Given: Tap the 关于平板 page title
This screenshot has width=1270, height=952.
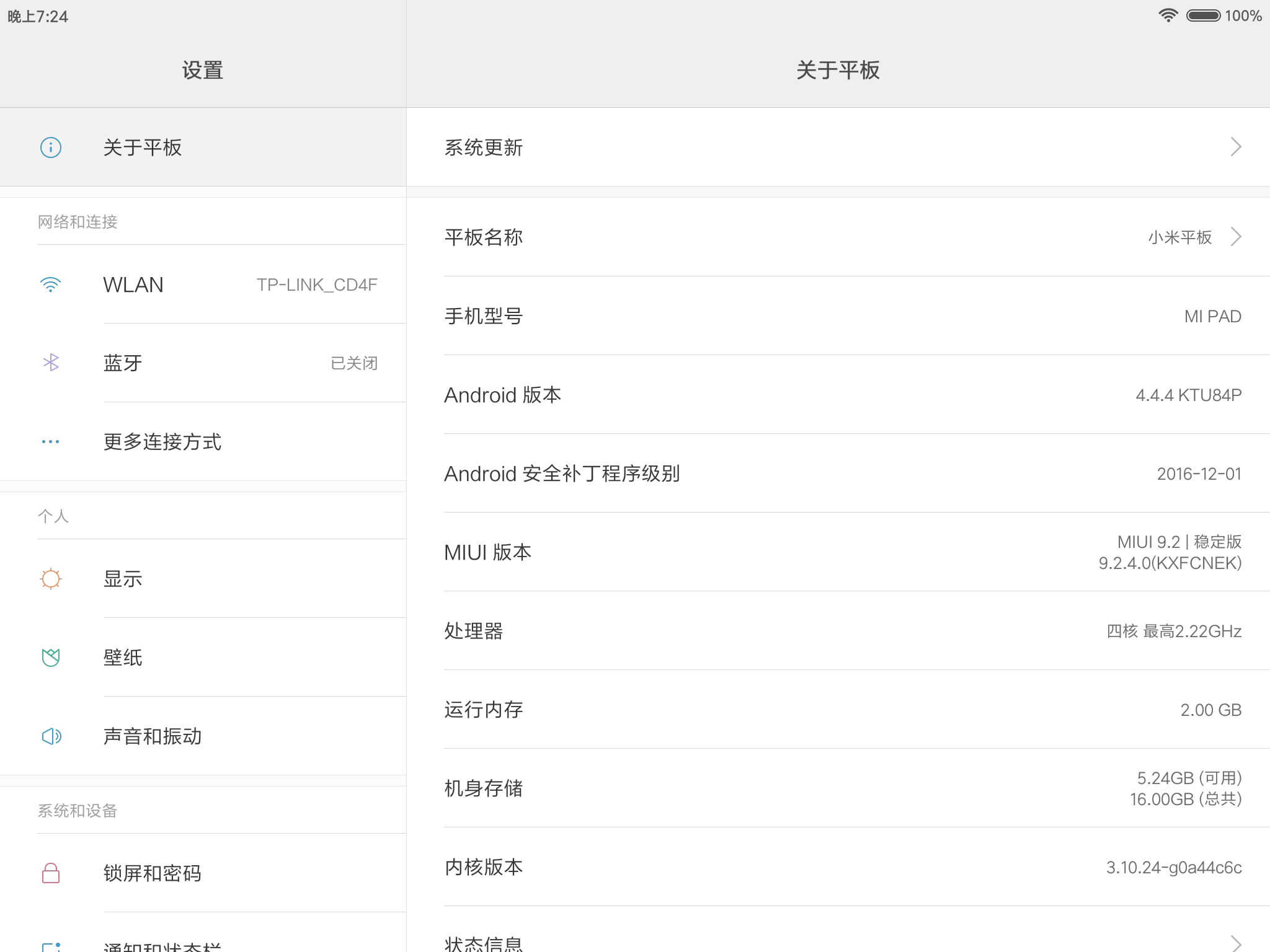Looking at the screenshot, I should tap(838, 70).
